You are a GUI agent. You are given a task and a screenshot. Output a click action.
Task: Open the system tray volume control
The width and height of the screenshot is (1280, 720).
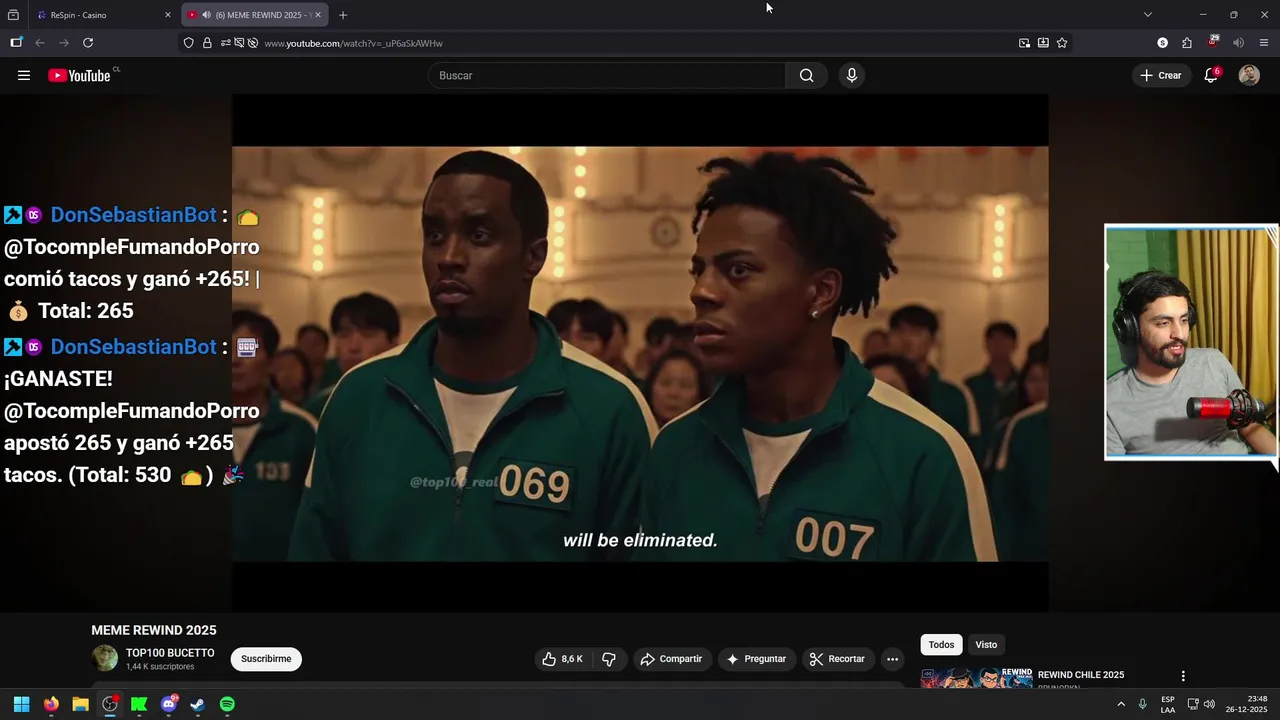1209,704
